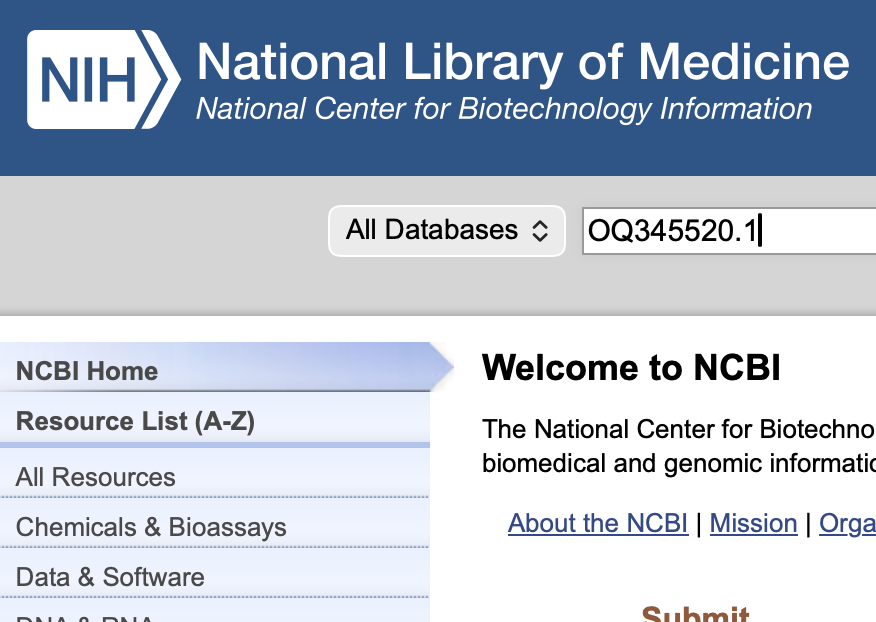Click National Center for Biotechnology Information subtitle
Viewport: 876px width, 622px height.
click(504, 108)
